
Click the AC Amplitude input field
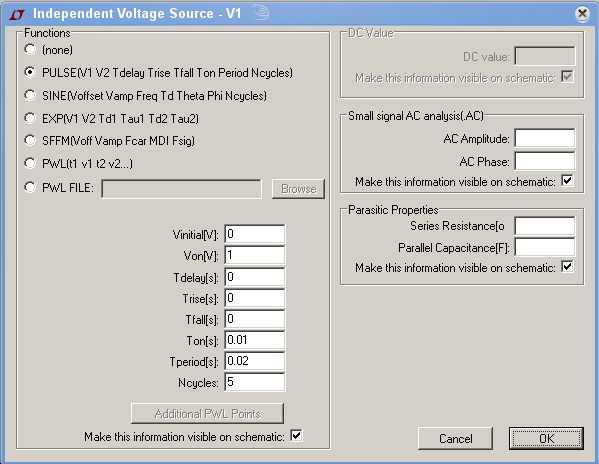(x=545, y=138)
